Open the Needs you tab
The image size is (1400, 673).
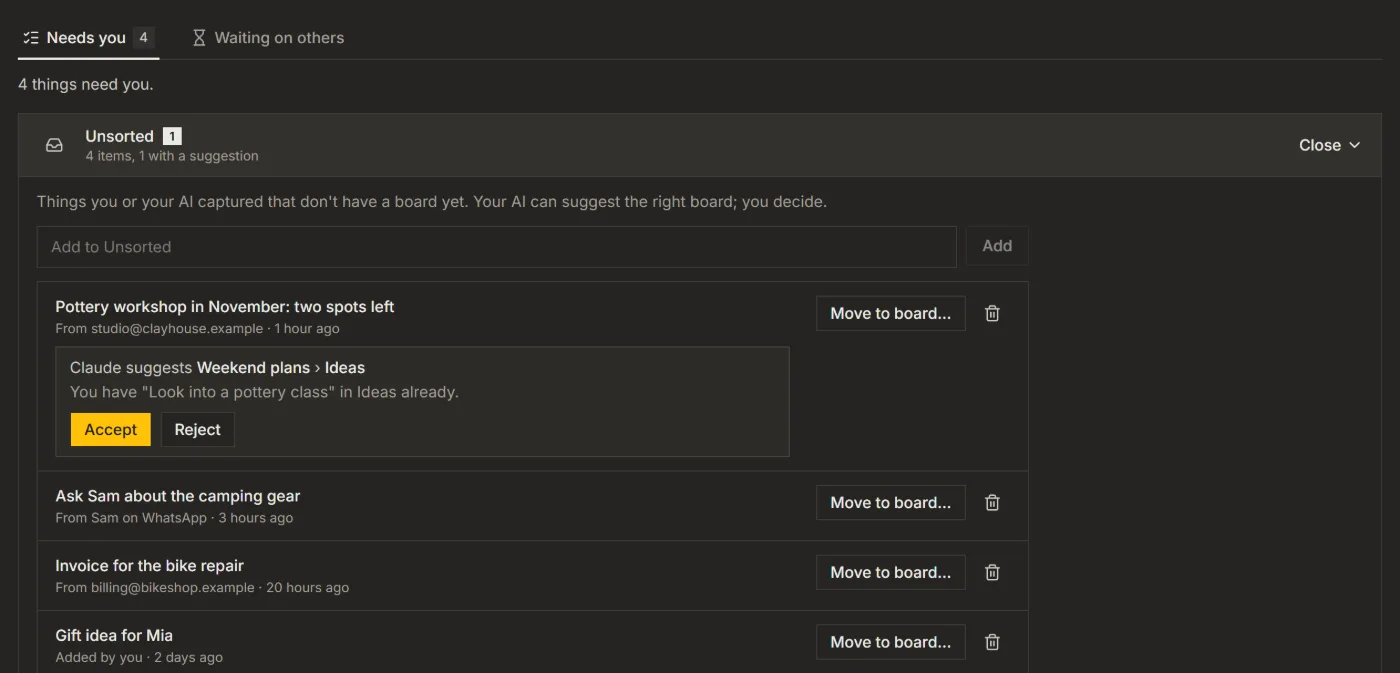pos(88,38)
